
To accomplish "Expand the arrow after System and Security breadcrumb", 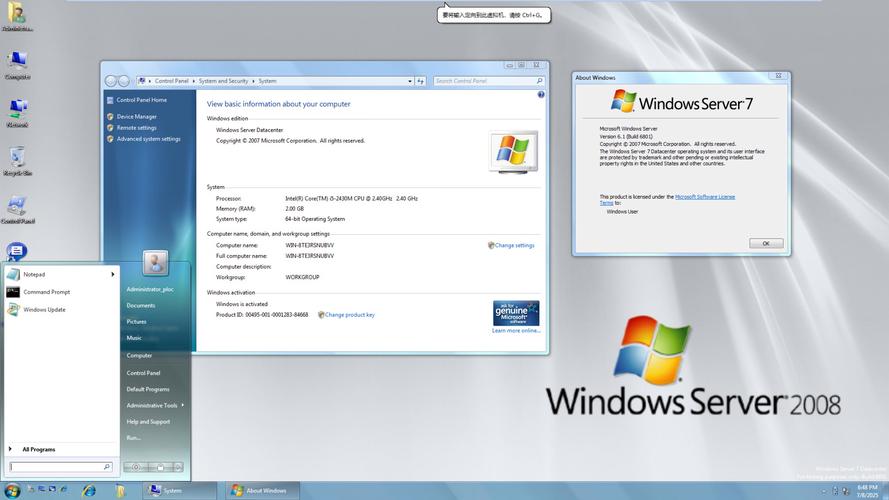I will pyautogui.click(x=253, y=81).
